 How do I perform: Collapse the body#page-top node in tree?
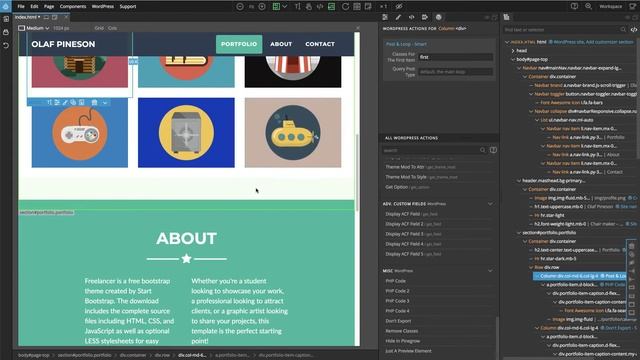[513, 59]
